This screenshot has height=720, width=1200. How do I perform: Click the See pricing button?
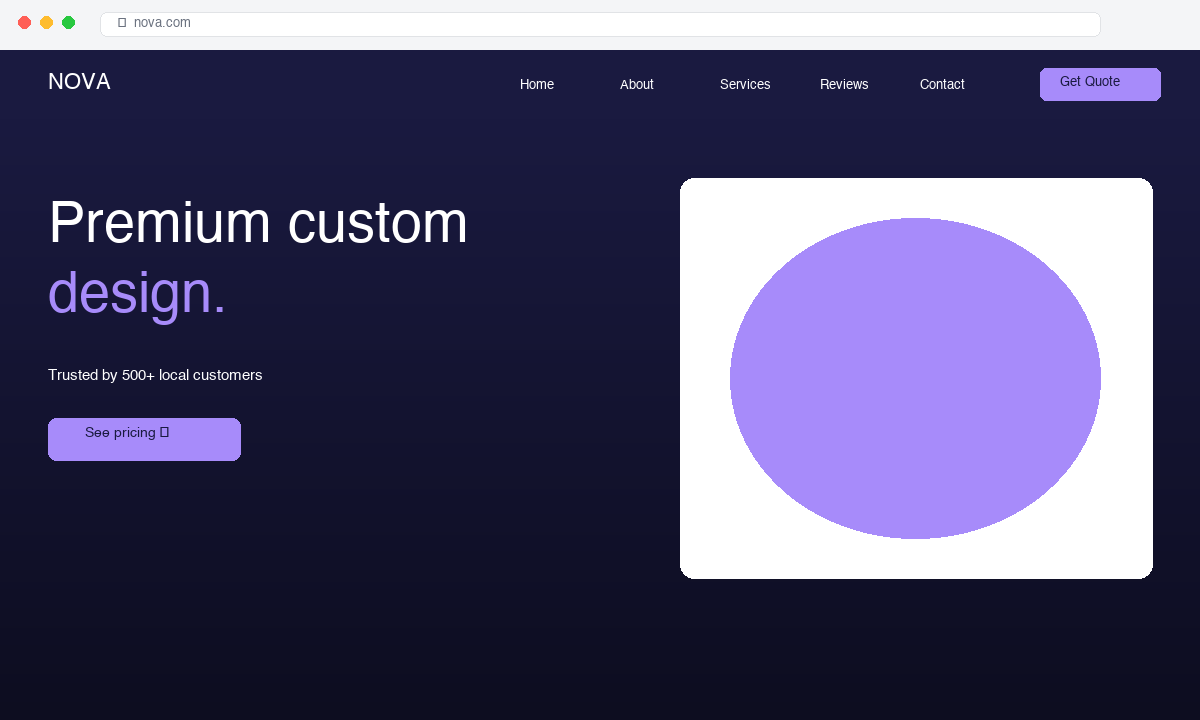144,439
